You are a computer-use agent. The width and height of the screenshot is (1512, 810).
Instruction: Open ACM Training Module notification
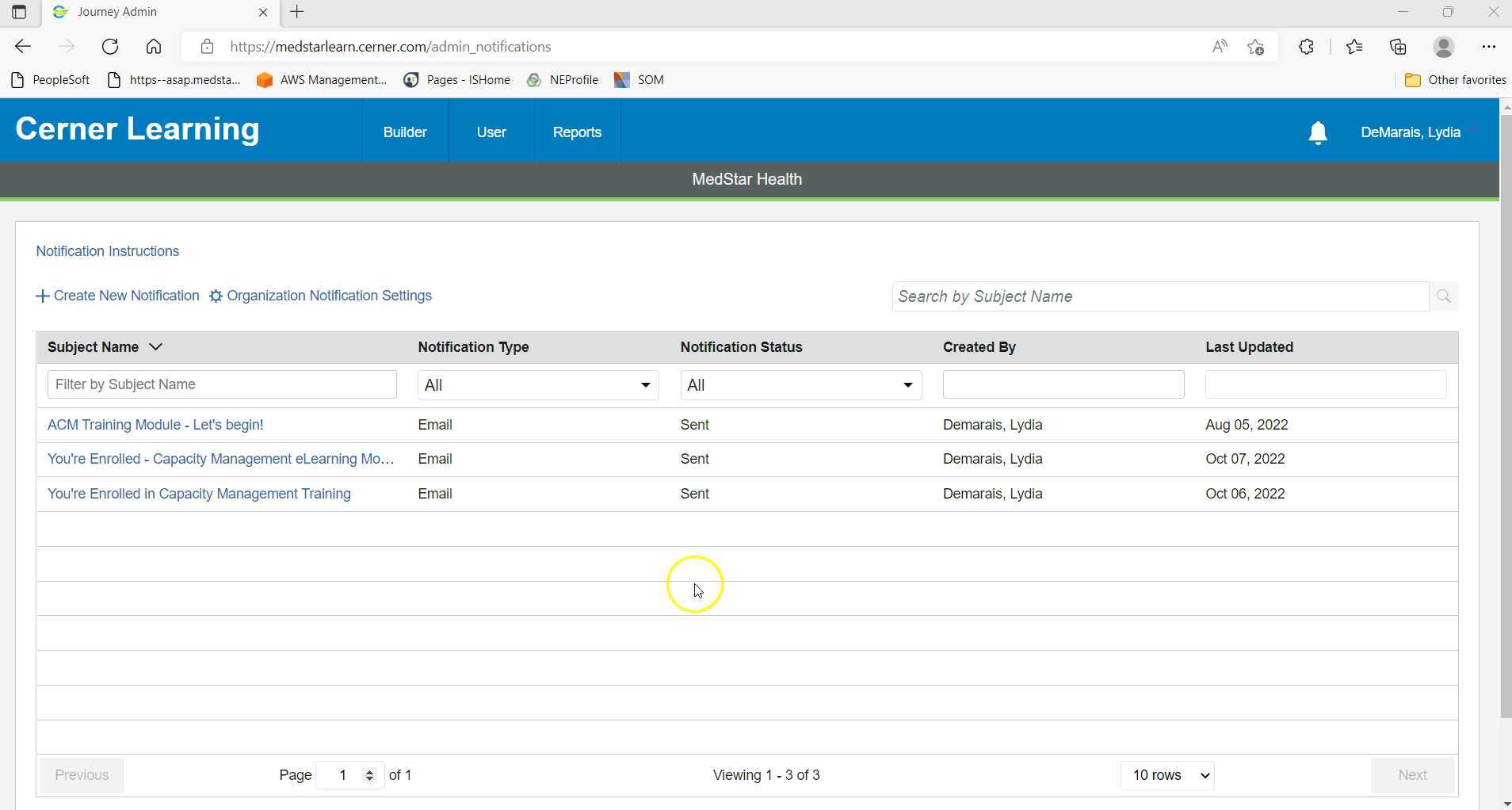pyautogui.click(x=155, y=425)
